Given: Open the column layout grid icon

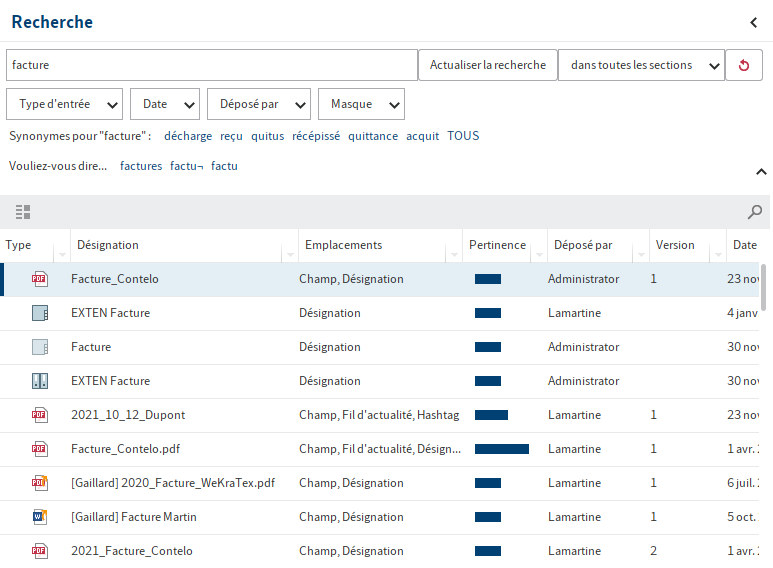Looking at the screenshot, I should tap(23, 212).
